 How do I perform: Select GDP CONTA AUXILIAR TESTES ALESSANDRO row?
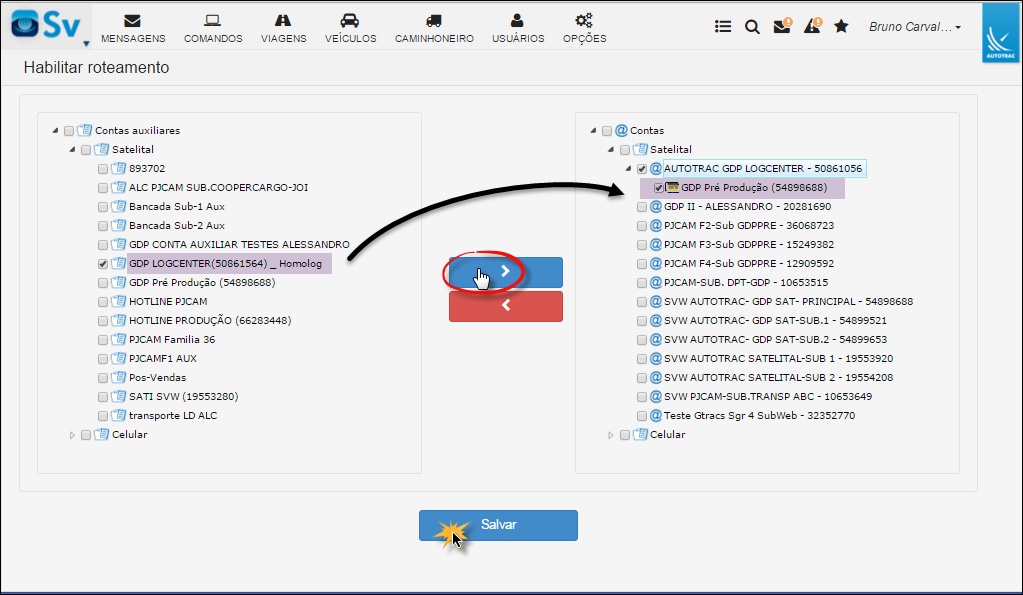click(239, 245)
